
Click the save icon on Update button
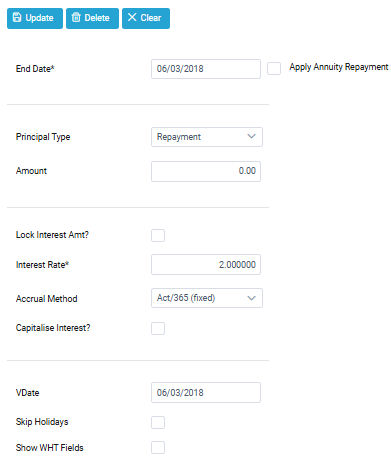pos(17,17)
